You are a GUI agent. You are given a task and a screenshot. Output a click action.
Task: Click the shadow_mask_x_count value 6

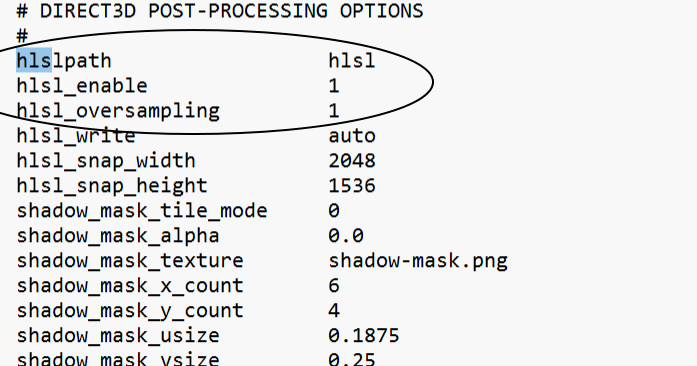click(334, 285)
